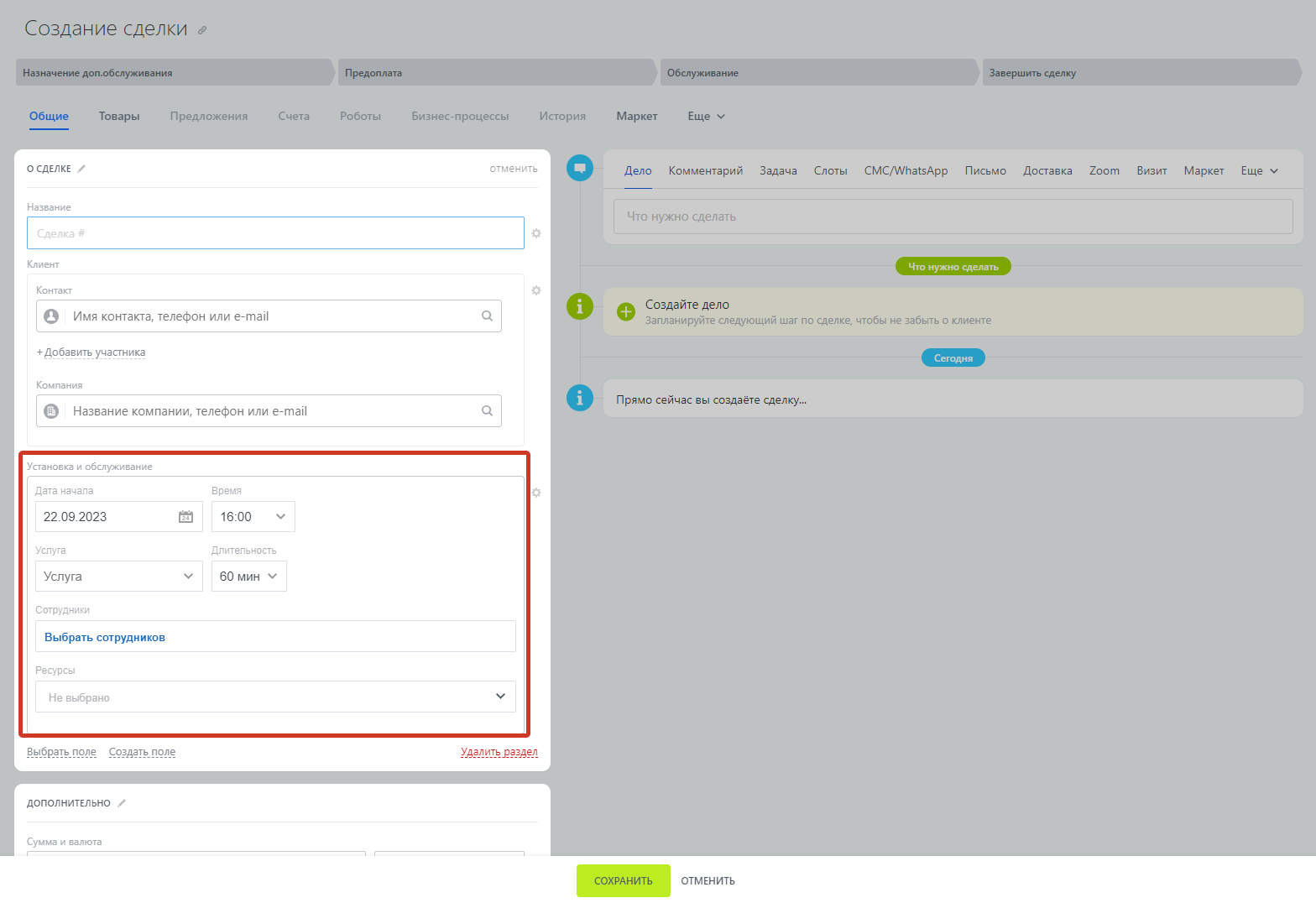Click the green Что нужно сделать label
The width and height of the screenshot is (1316, 903).
click(x=953, y=267)
